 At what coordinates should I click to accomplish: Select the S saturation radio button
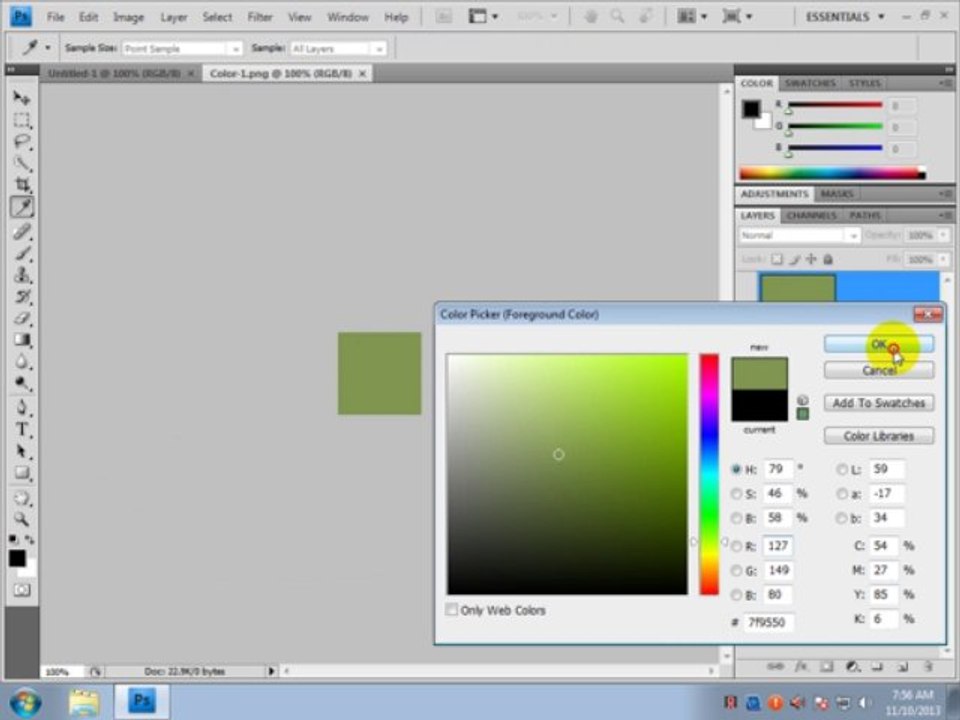coord(737,493)
